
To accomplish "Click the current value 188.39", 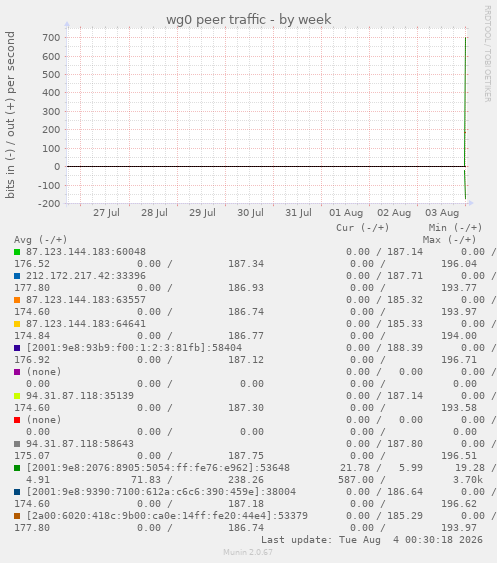I will (x=405, y=348).
